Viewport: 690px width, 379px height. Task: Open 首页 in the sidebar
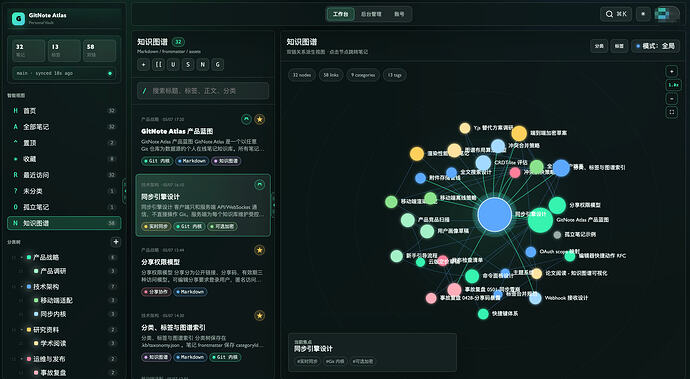coord(64,111)
